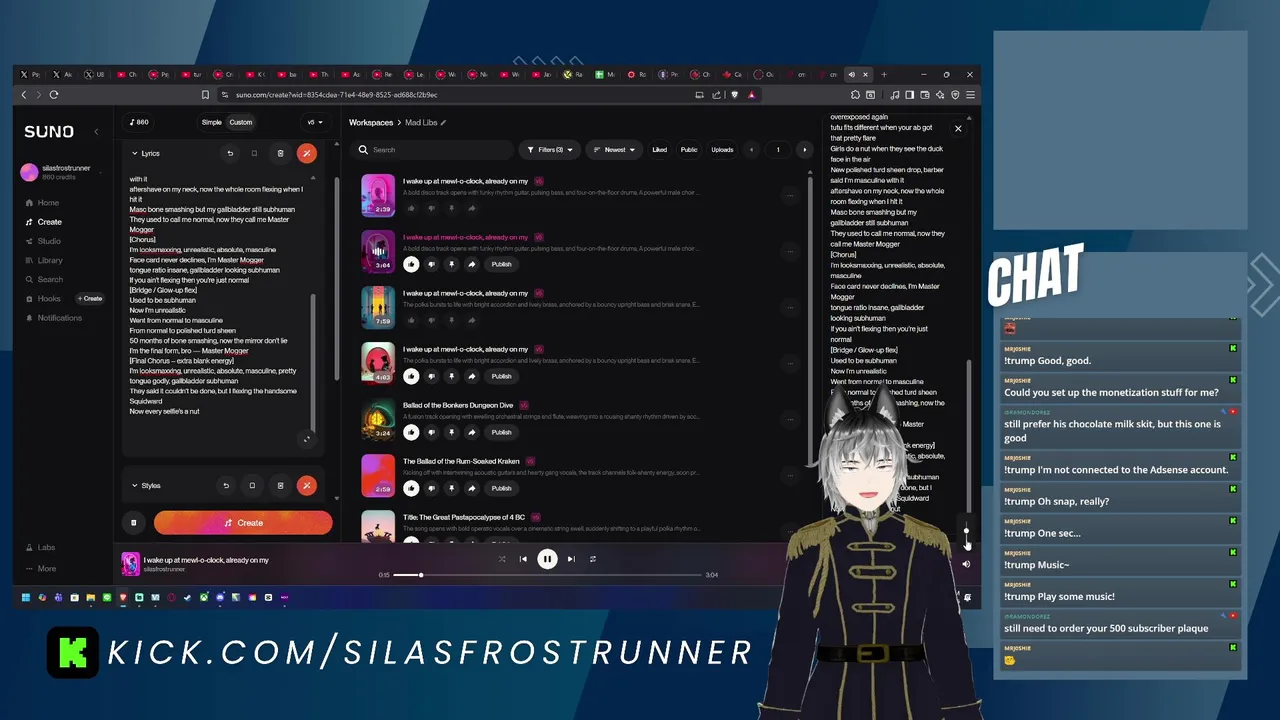Click the orange magic wand in Lyrics
The width and height of the screenshot is (1280, 720).
307,153
